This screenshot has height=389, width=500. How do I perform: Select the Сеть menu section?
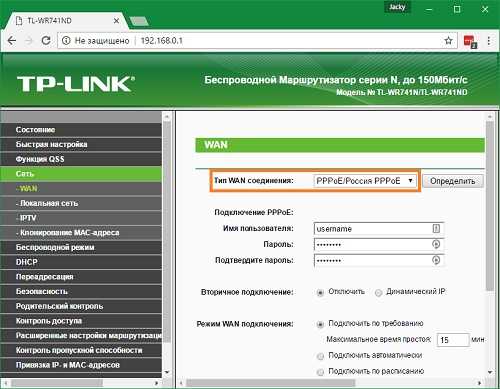[81, 174]
